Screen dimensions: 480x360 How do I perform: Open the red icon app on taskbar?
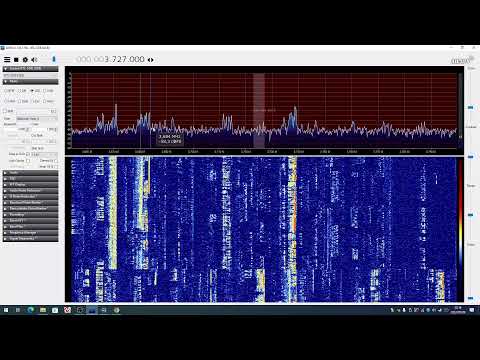tap(67, 310)
